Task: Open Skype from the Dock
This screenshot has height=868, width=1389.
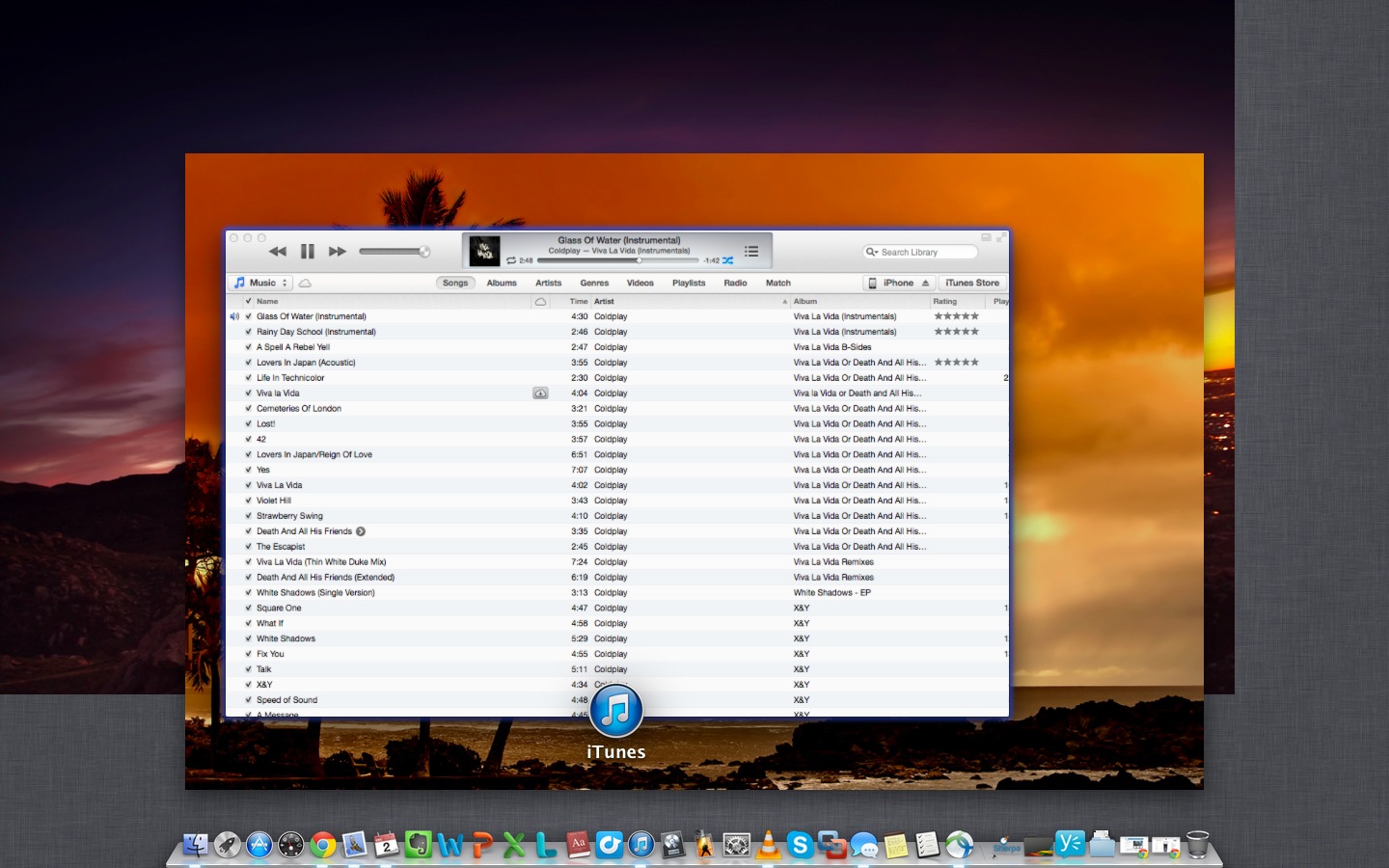Action: point(800,846)
